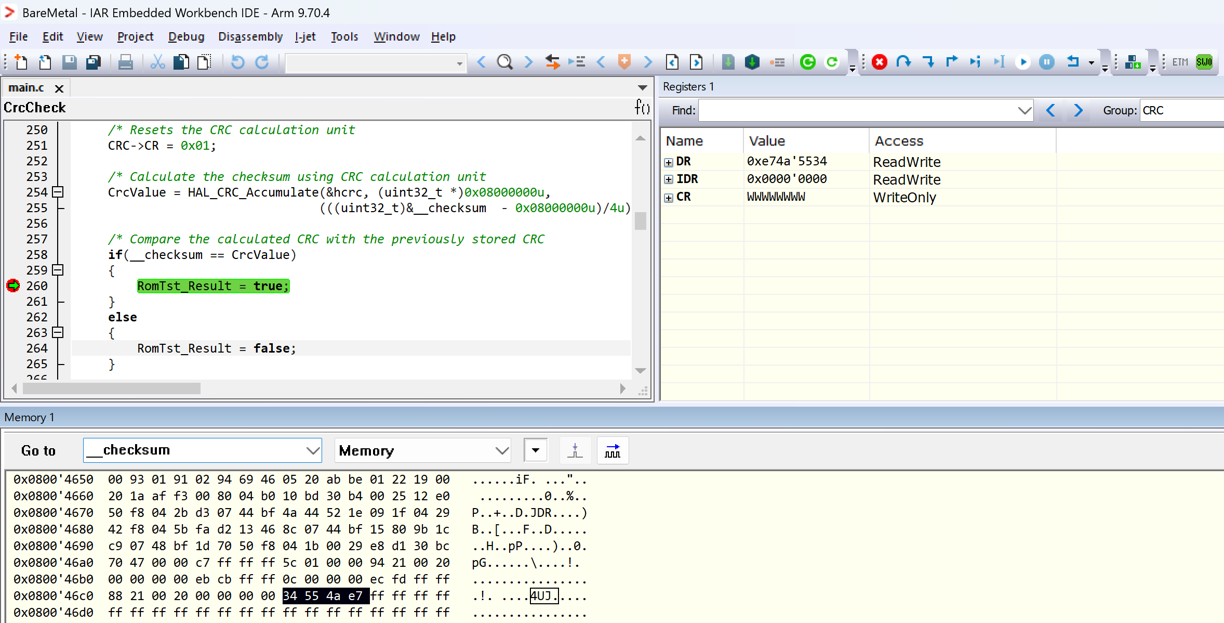Toggle bookmark with orange shield icon

point(625,62)
